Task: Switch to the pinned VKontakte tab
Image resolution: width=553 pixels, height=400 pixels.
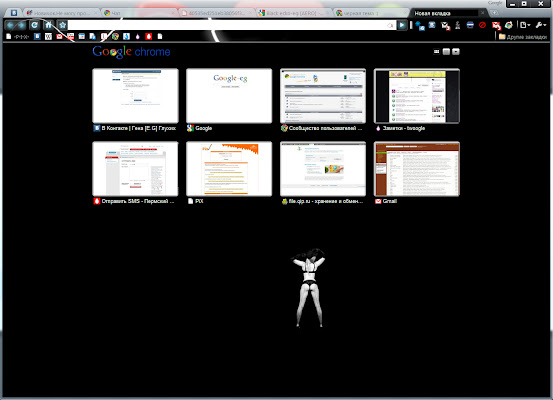Action: (x=14, y=13)
